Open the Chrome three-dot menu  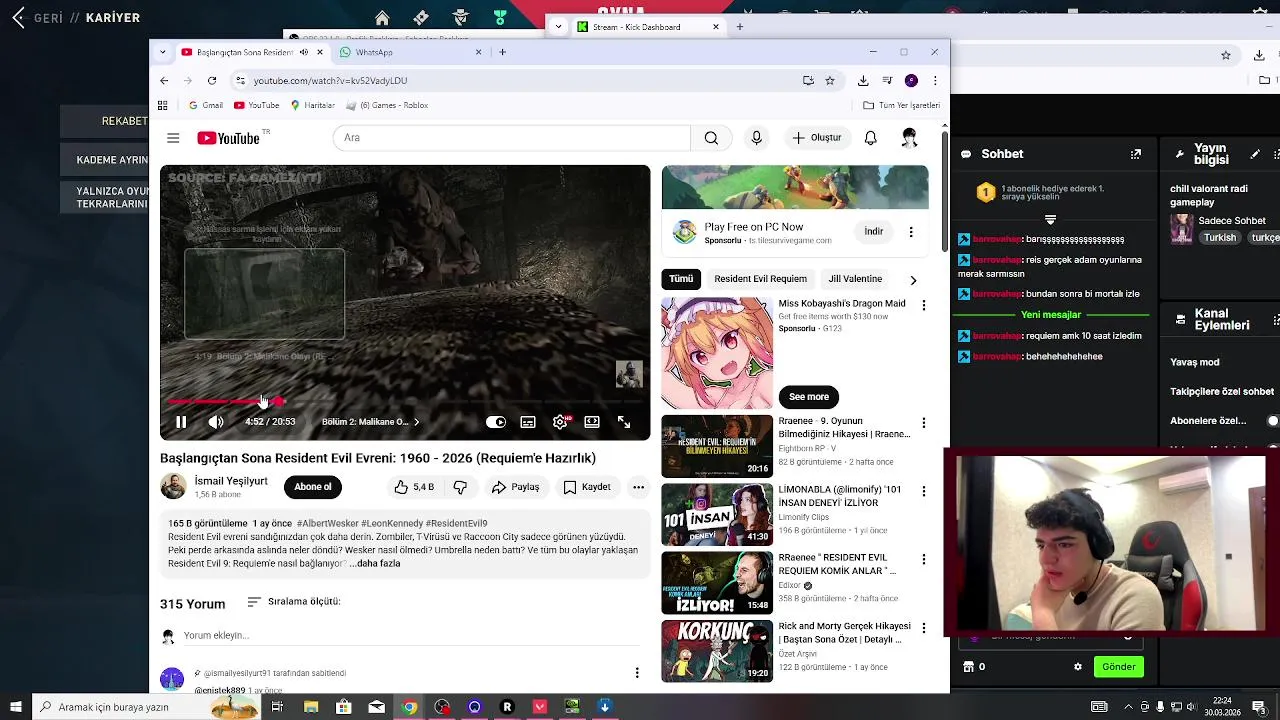935,80
